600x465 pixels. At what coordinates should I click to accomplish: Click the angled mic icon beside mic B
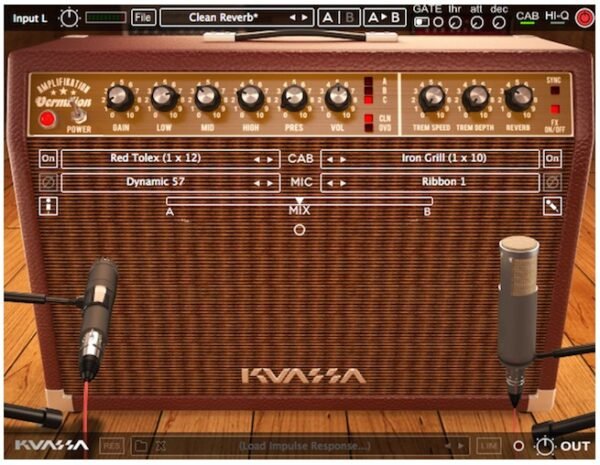tap(552, 206)
